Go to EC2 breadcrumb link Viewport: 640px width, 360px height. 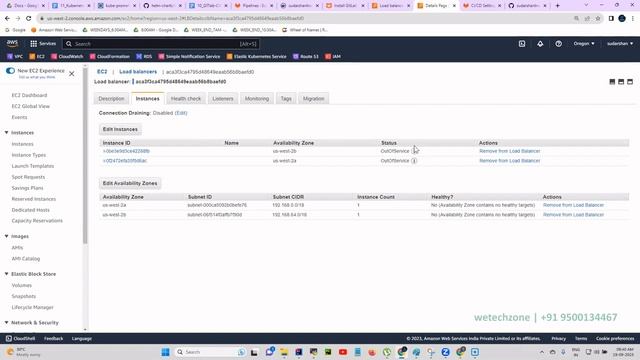102,72
